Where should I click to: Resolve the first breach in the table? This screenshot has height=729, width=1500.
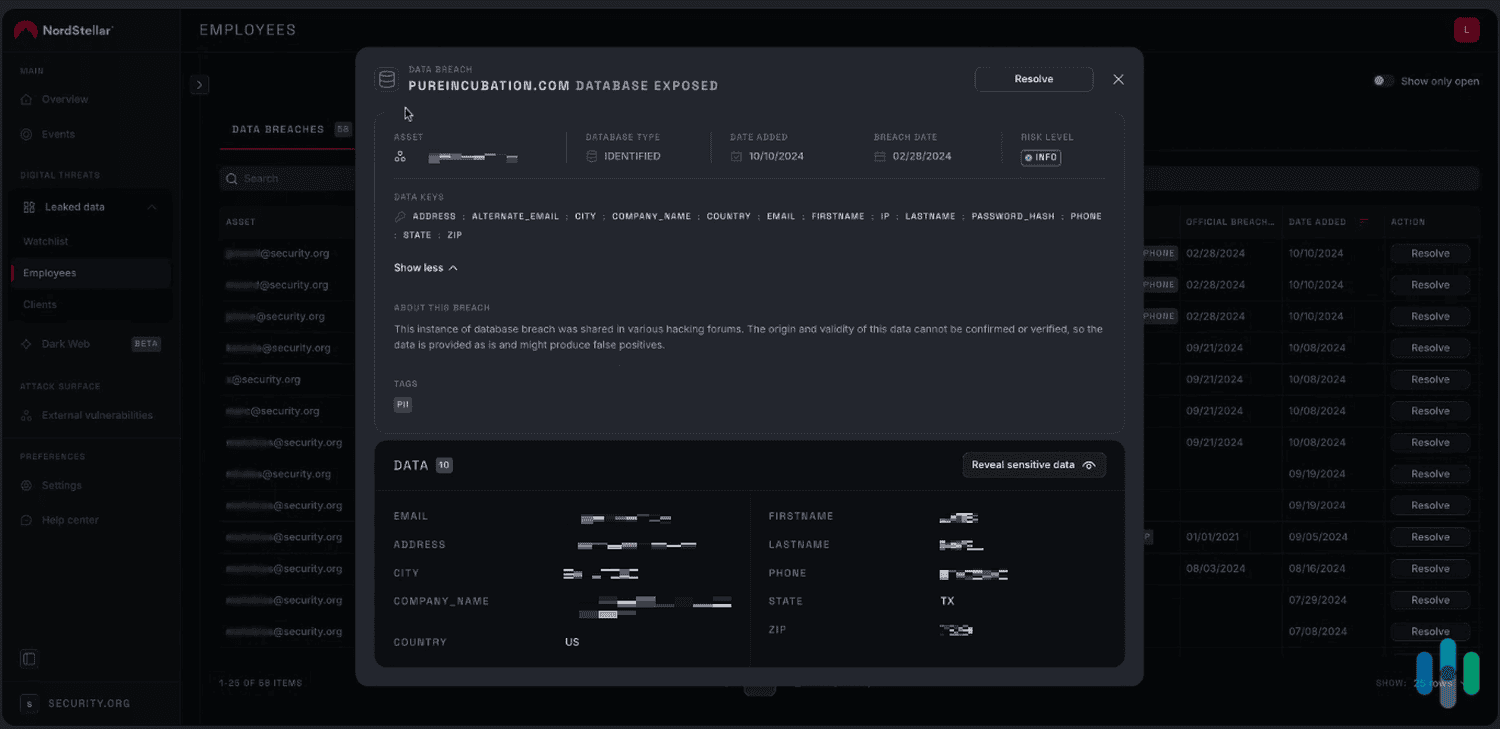click(x=1429, y=253)
